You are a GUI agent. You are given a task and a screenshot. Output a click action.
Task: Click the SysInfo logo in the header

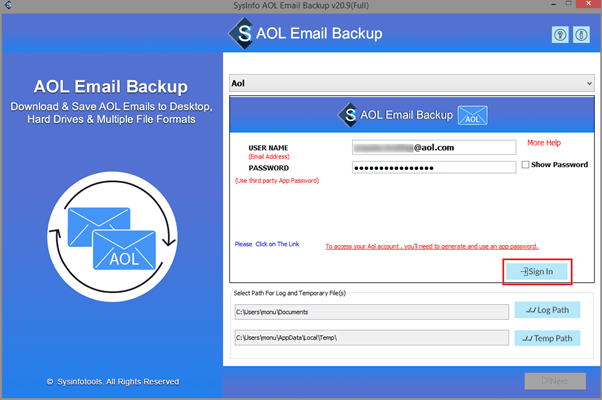(x=241, y=33)
